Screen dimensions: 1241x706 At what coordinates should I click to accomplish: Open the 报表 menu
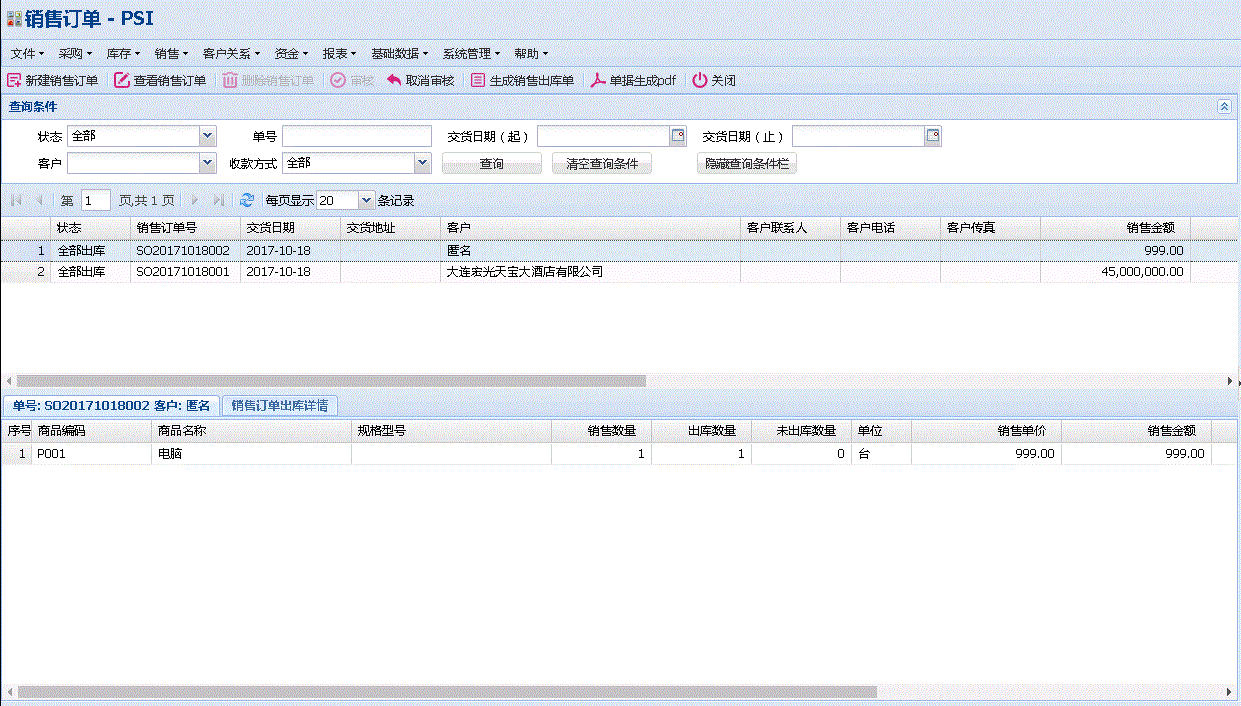(339, 53)
